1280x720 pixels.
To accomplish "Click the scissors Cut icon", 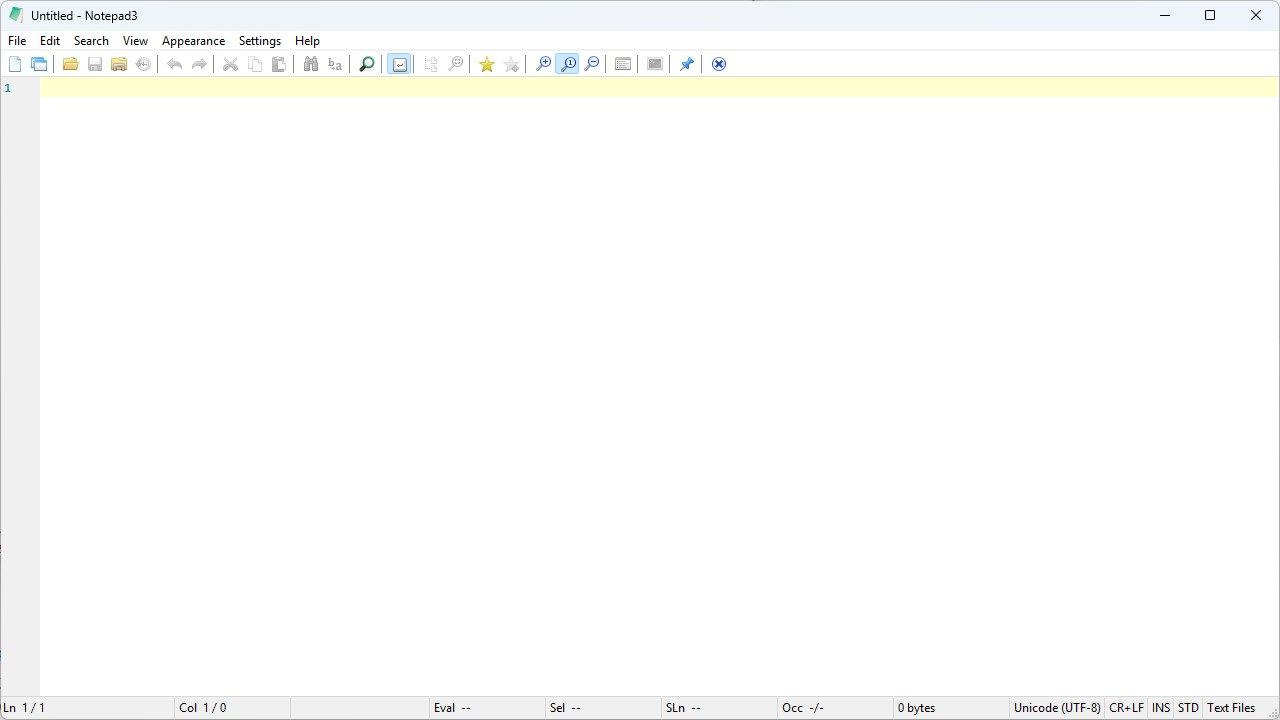I will point(230,64).
